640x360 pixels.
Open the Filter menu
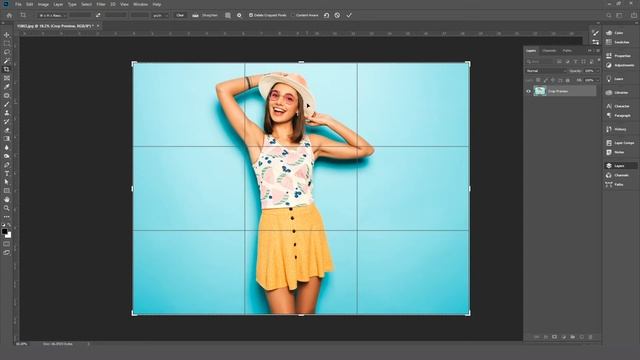tap(101, 4)
